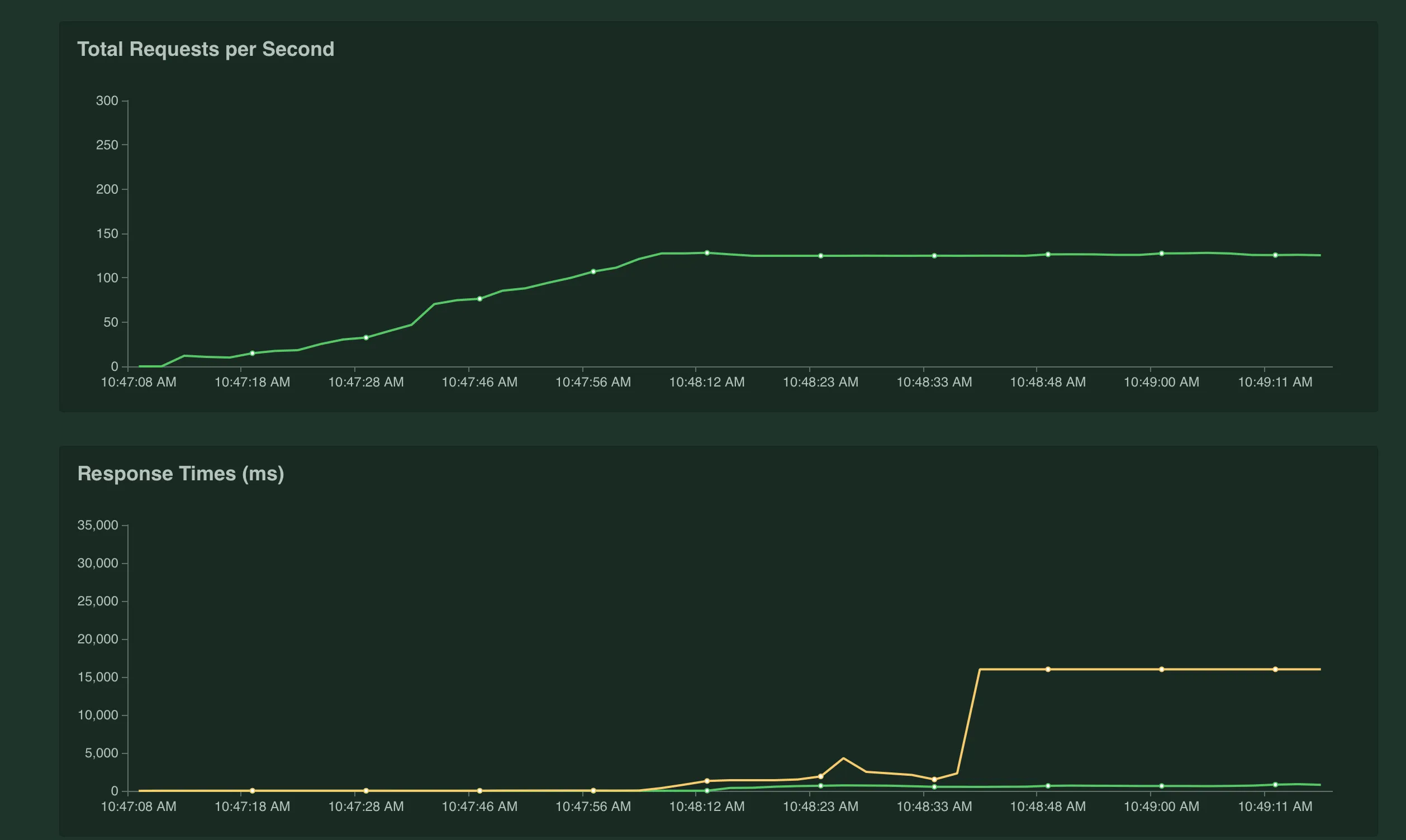This screenshot has width=1406, height=840.
Task: Click yellow response-time point at 10:48:48 AM
Action: click(1048, 670)
